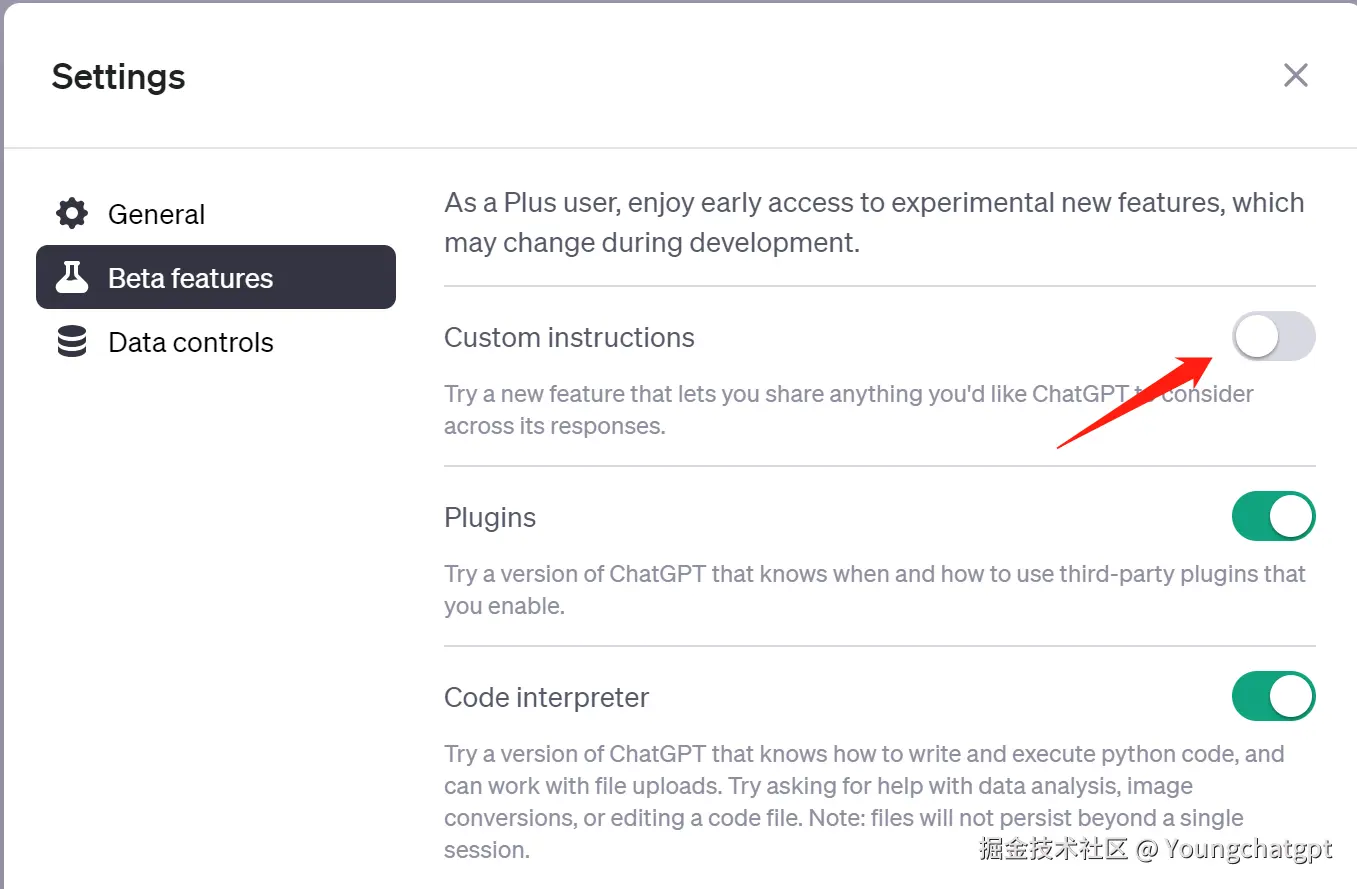Click the gear icon beside General
The width and height of the screenshot is (1357, 889).
[x=72, y=214]
